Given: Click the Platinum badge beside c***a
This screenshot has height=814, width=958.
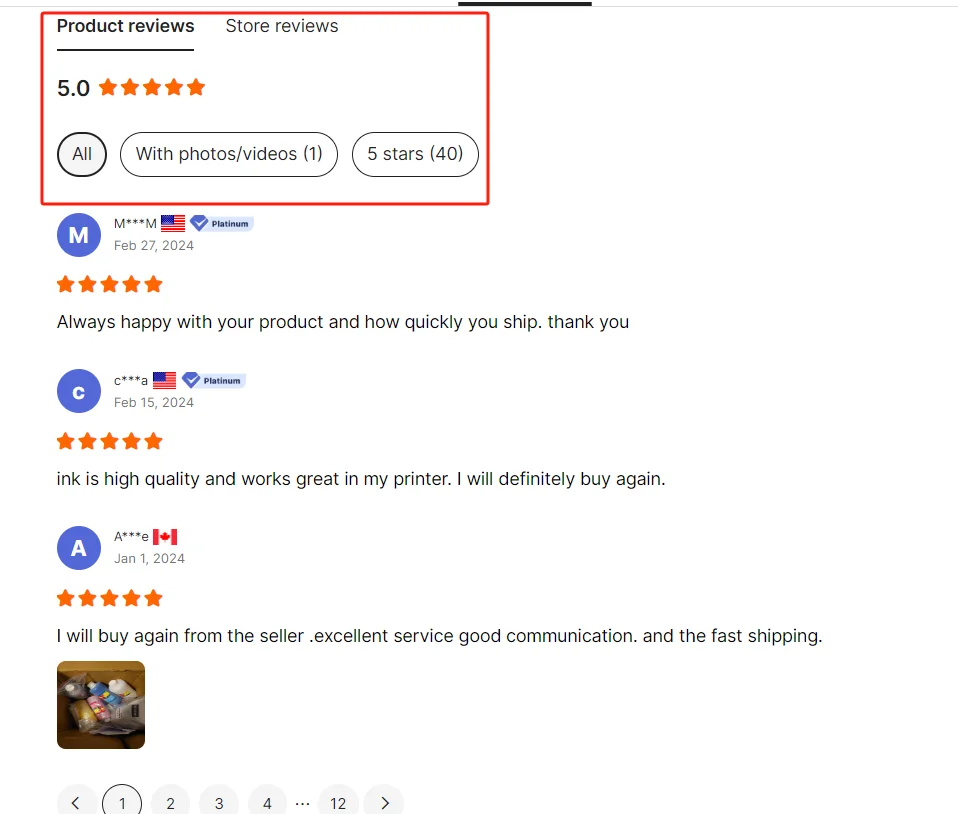Looking at the screenshot, I should click(x=213, y=380).
